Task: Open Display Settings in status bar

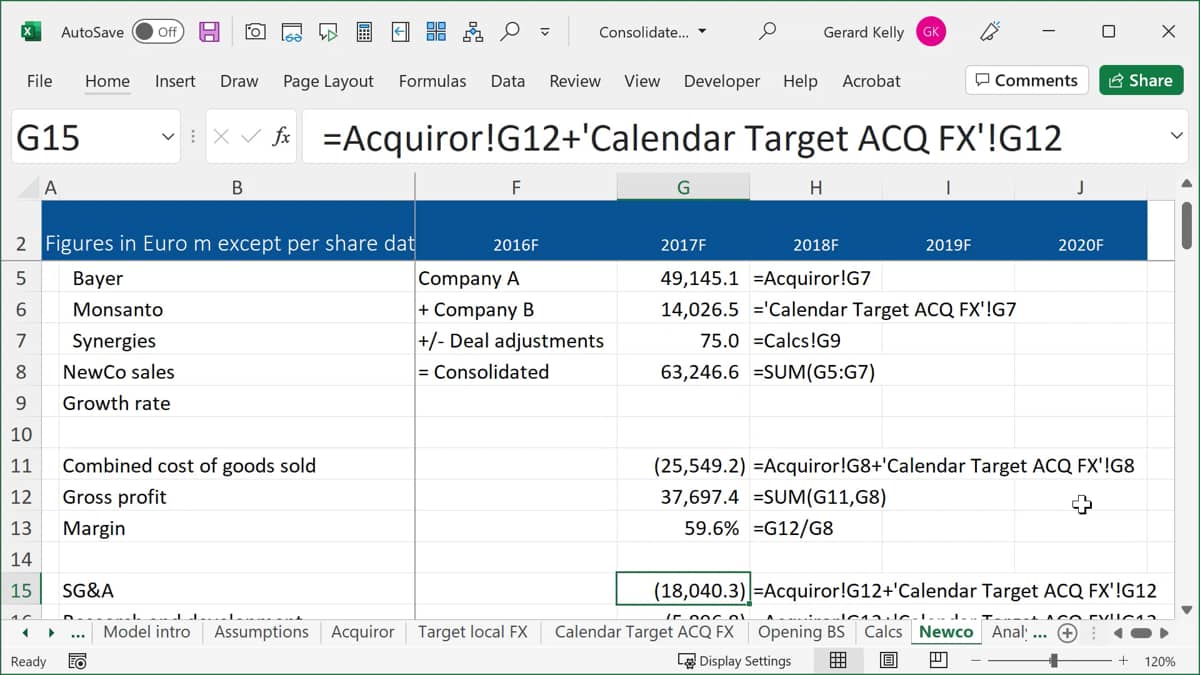Action: pos(734,661)
